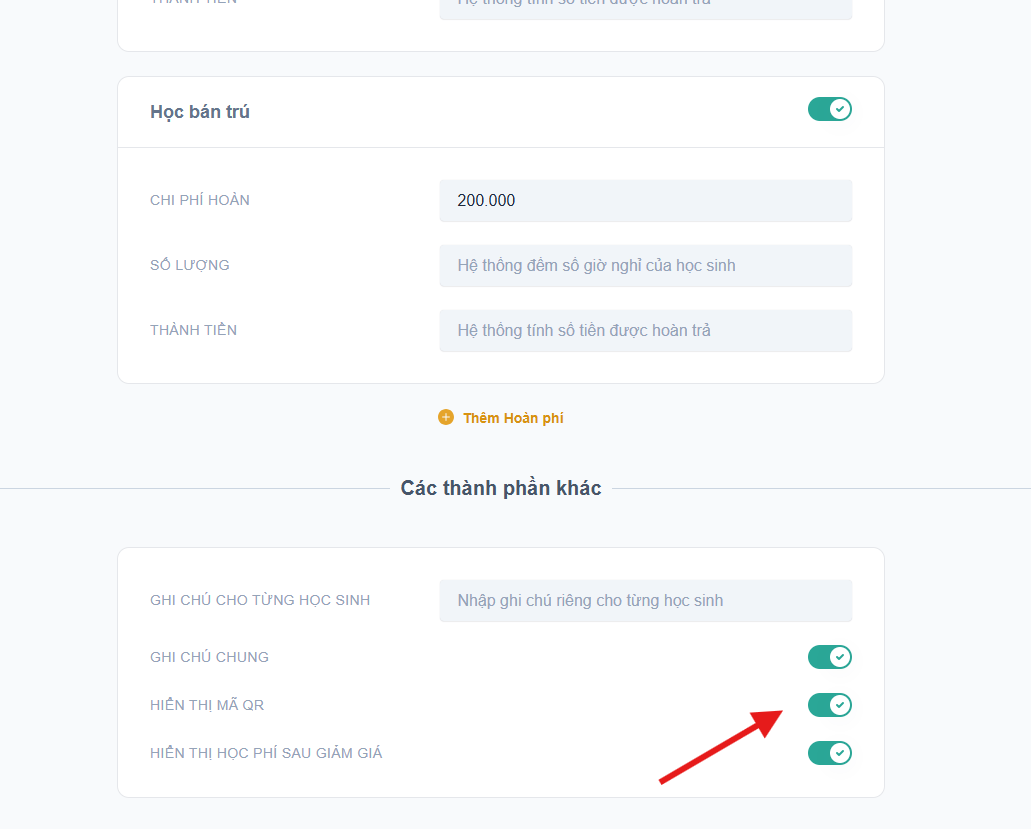
Task: Toggle the Học bán trú switch
Action: point(829,109)
